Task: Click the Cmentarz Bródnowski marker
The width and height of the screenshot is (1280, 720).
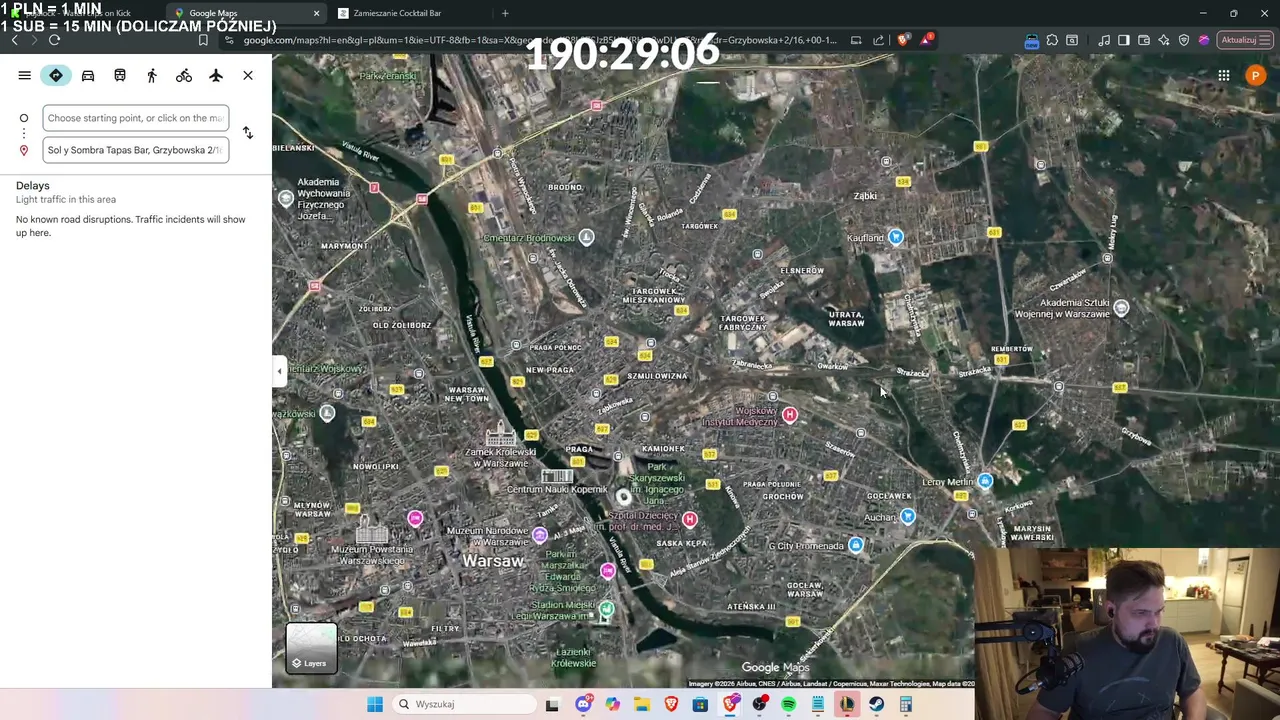Action: pyautogui.click(x=586, y=237)
